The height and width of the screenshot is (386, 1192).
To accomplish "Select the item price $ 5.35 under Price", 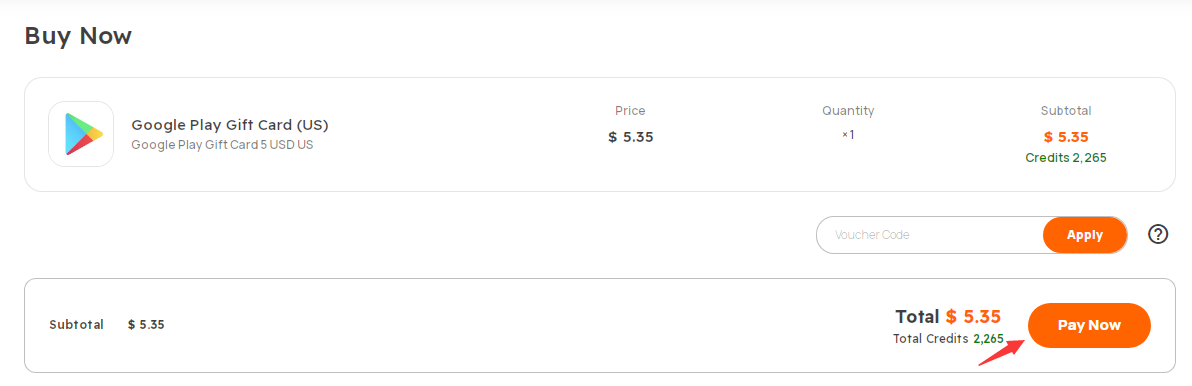I will tap(631, 138).
